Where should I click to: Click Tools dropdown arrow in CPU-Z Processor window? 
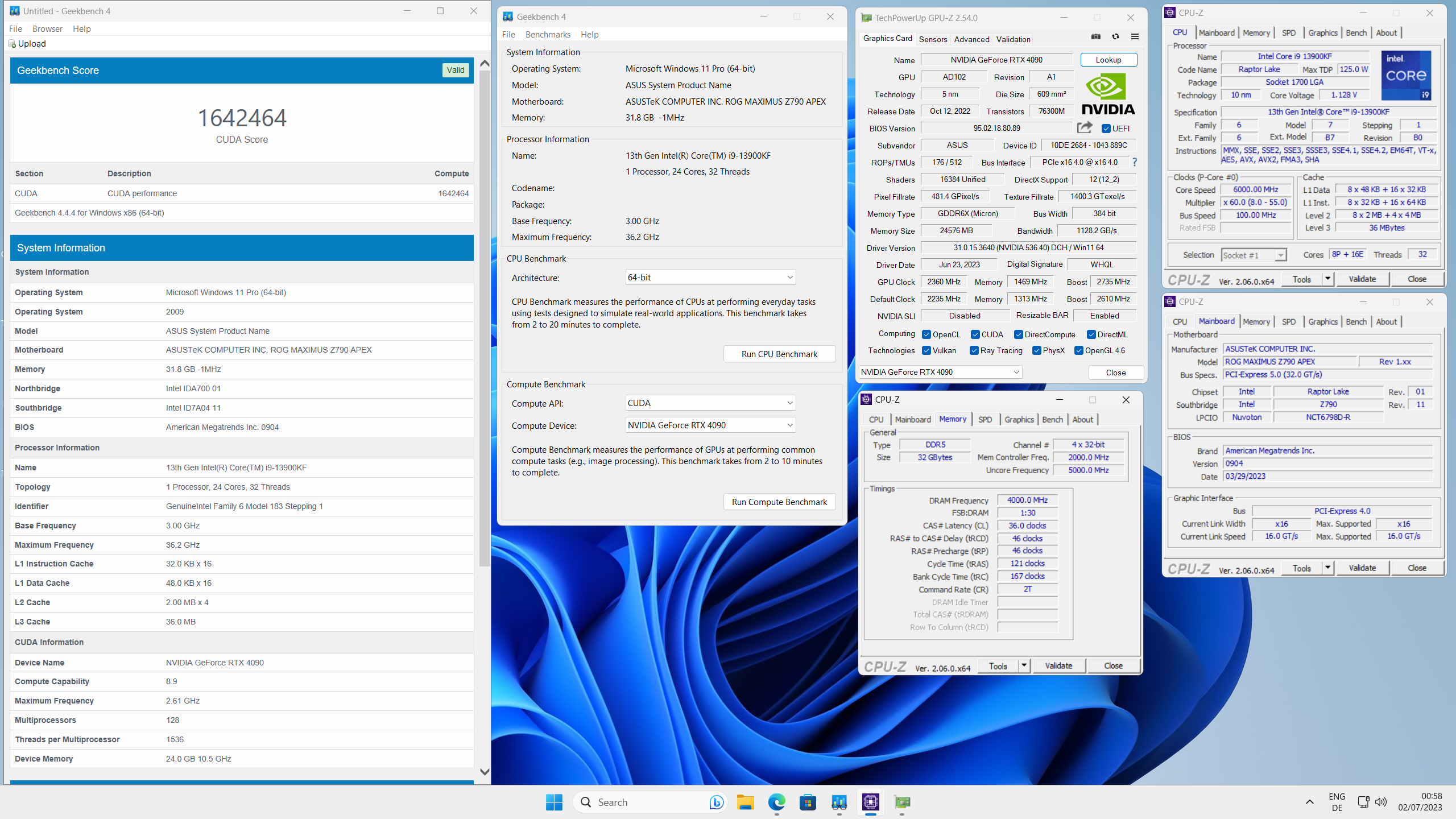point(1327,279)
